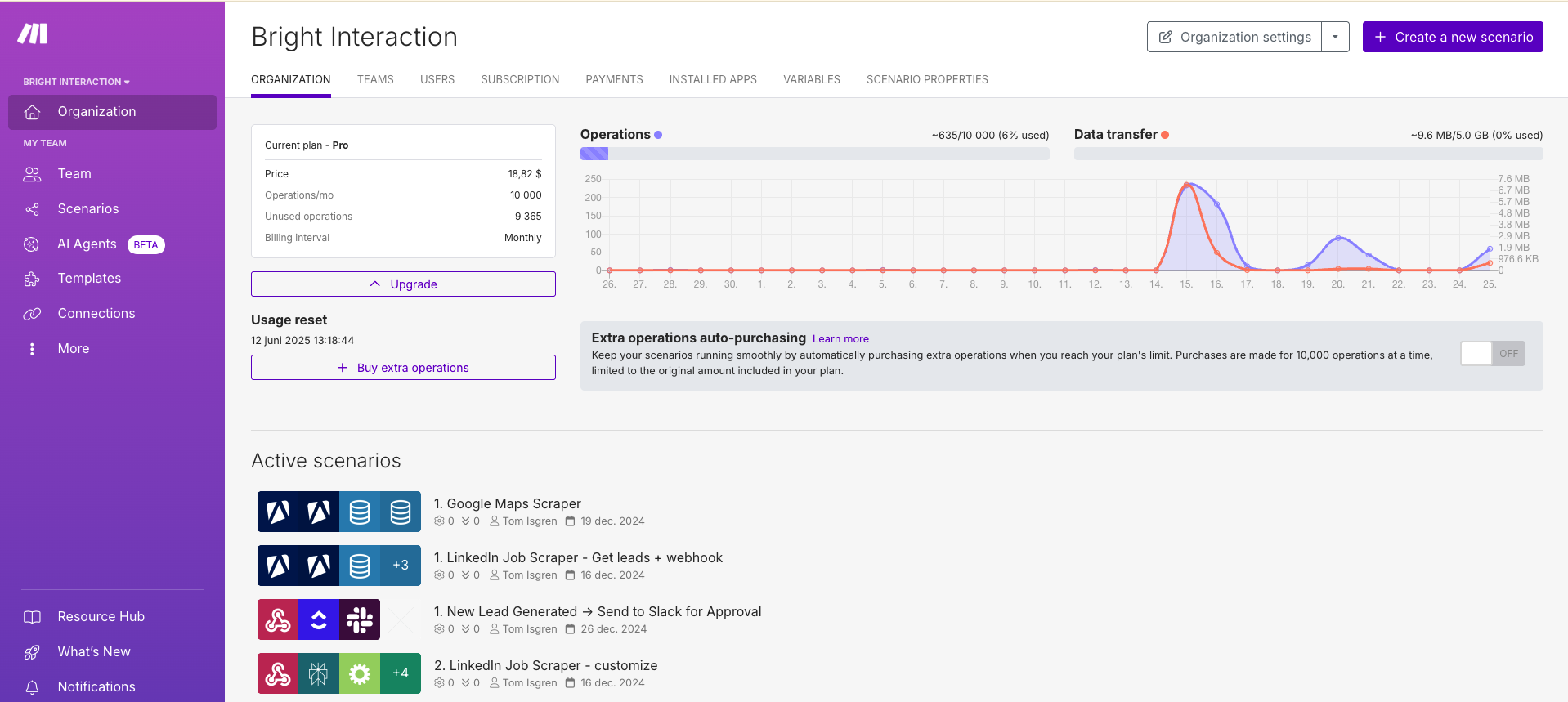The height and width of the screenshot is (702, 1568).
Task: Open LinkedIn Job Scraper Get leads scenario
Action: tap(578, 558)
